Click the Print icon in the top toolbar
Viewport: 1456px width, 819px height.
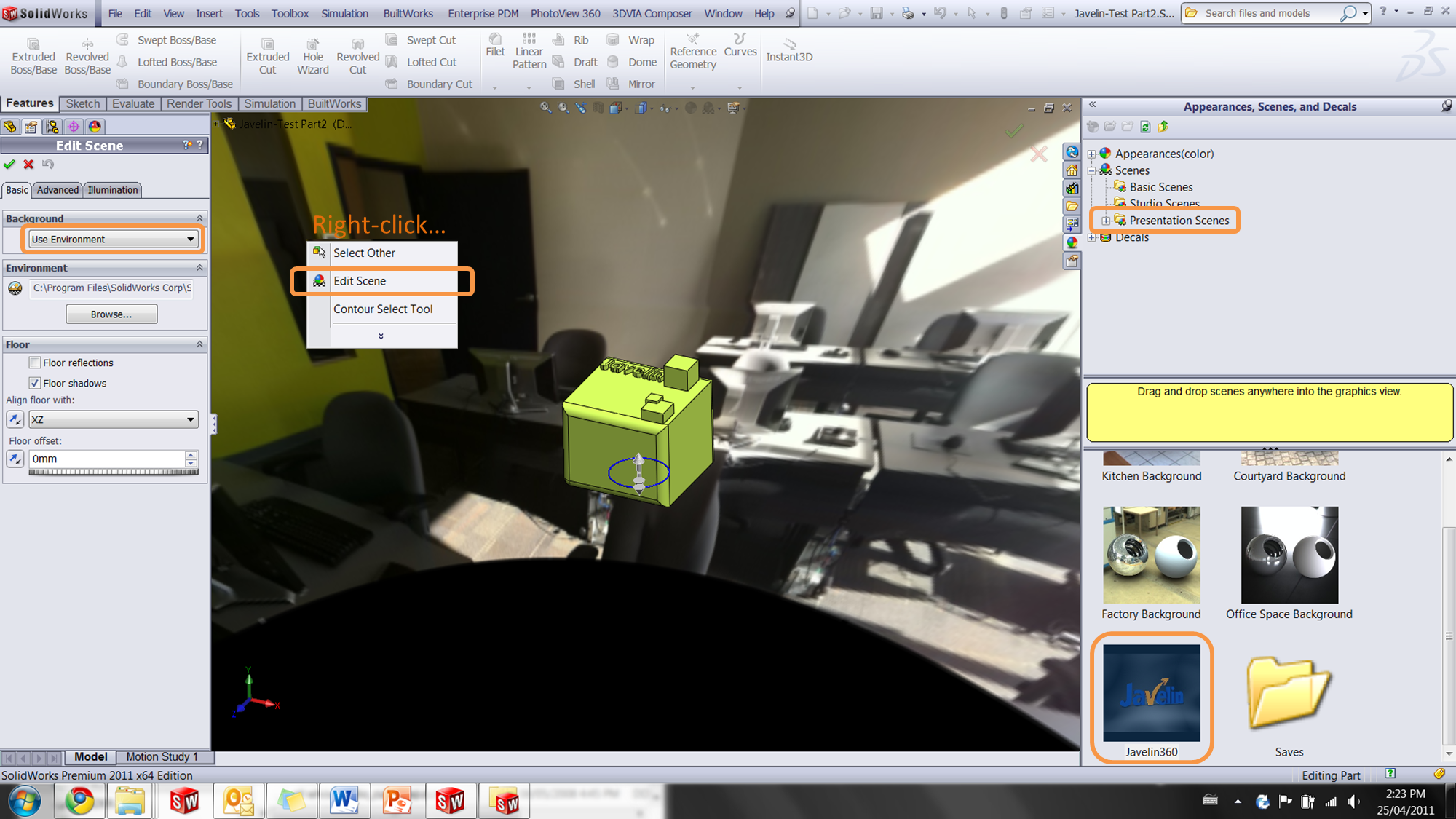[908, 13]
